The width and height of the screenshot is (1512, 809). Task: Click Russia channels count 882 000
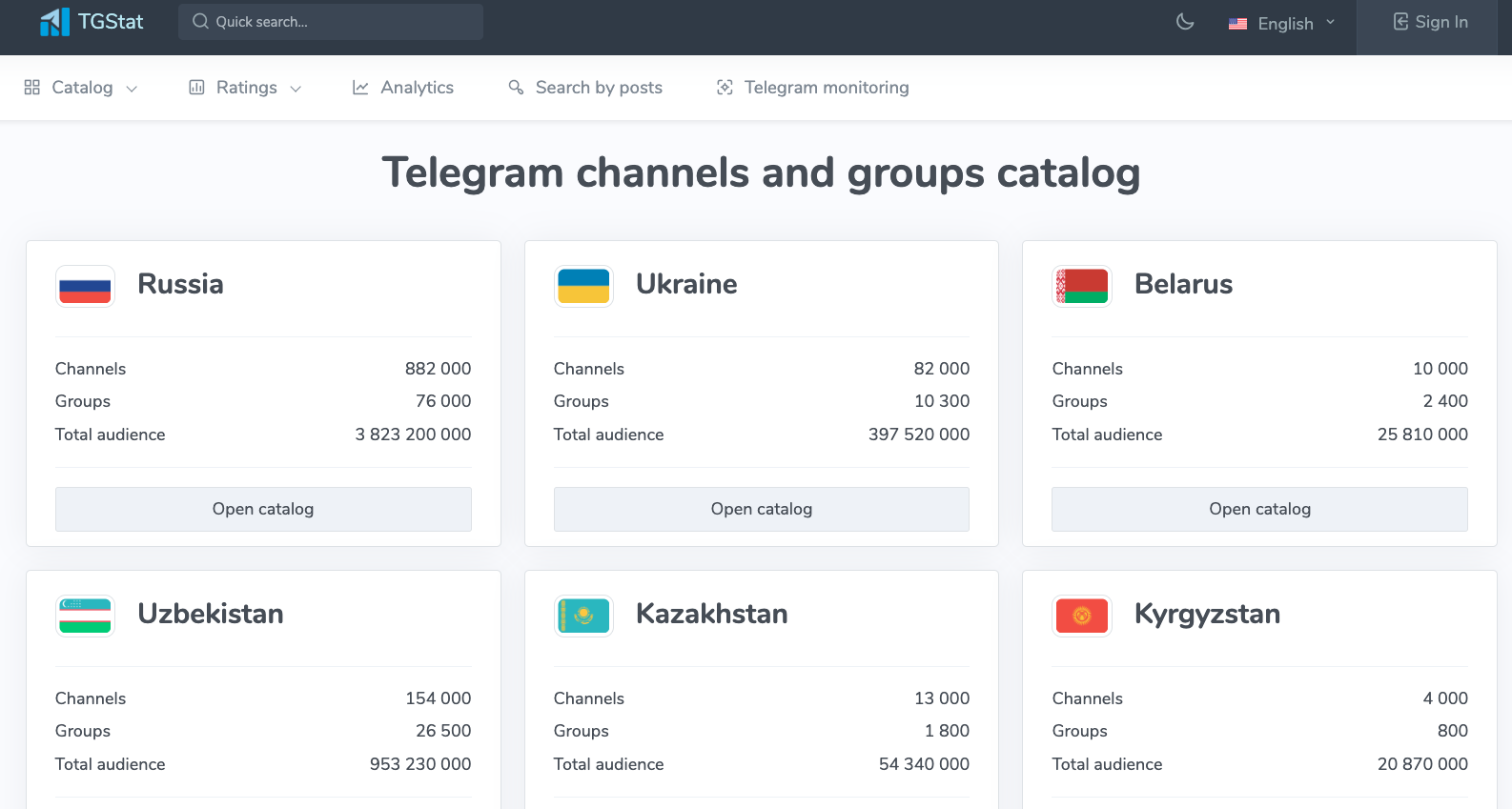coord(438,369)
